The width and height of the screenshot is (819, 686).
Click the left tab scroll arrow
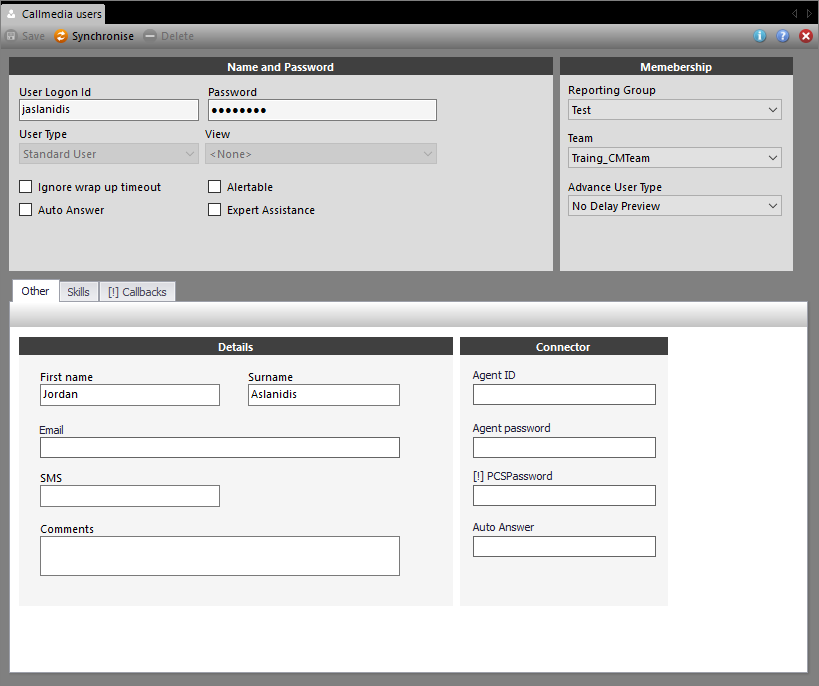point(794,14)
